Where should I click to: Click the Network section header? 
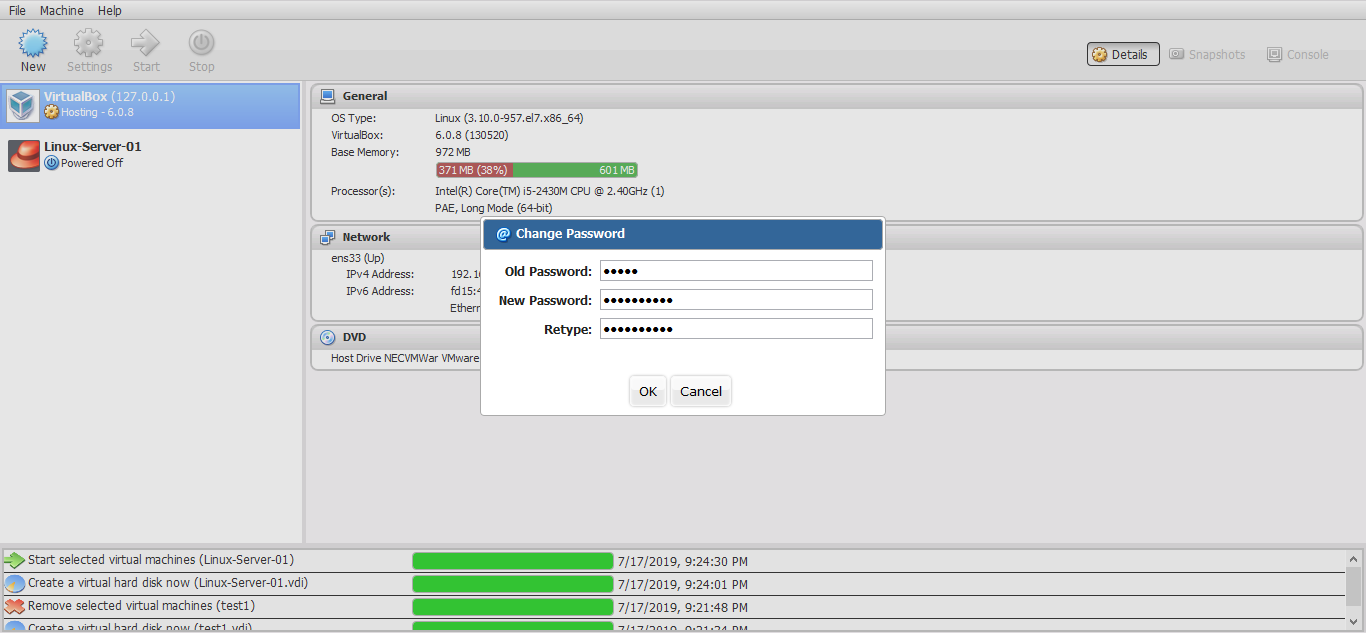(837, 237)
